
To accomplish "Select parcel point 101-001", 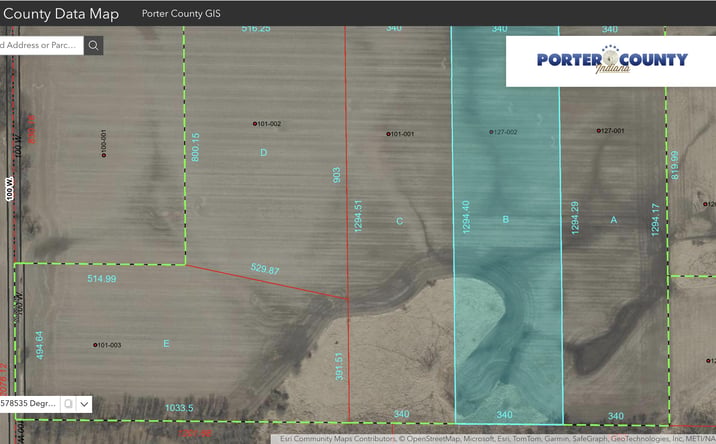I will point(388,134).
